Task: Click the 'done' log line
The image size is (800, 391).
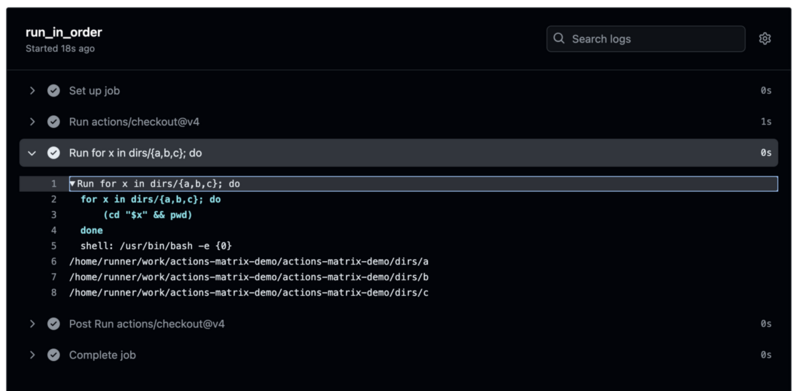Action: (x=92, y=231)
